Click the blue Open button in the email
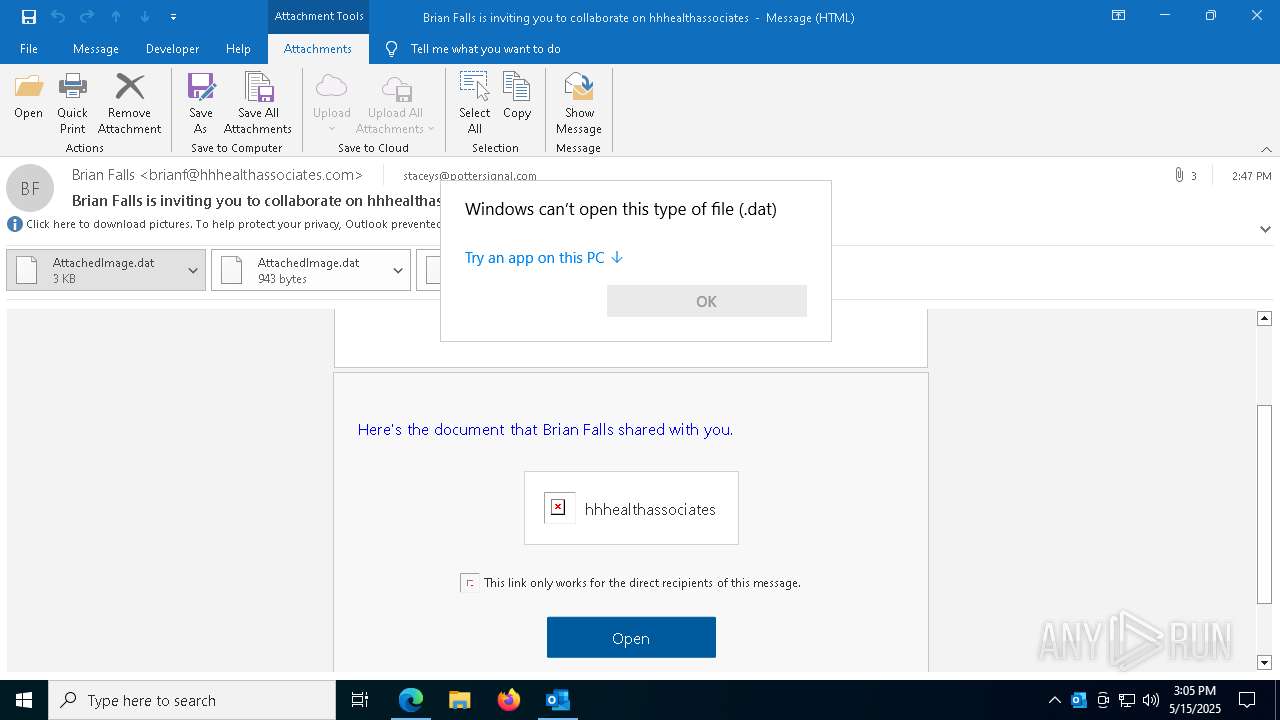 coord(631,638)
